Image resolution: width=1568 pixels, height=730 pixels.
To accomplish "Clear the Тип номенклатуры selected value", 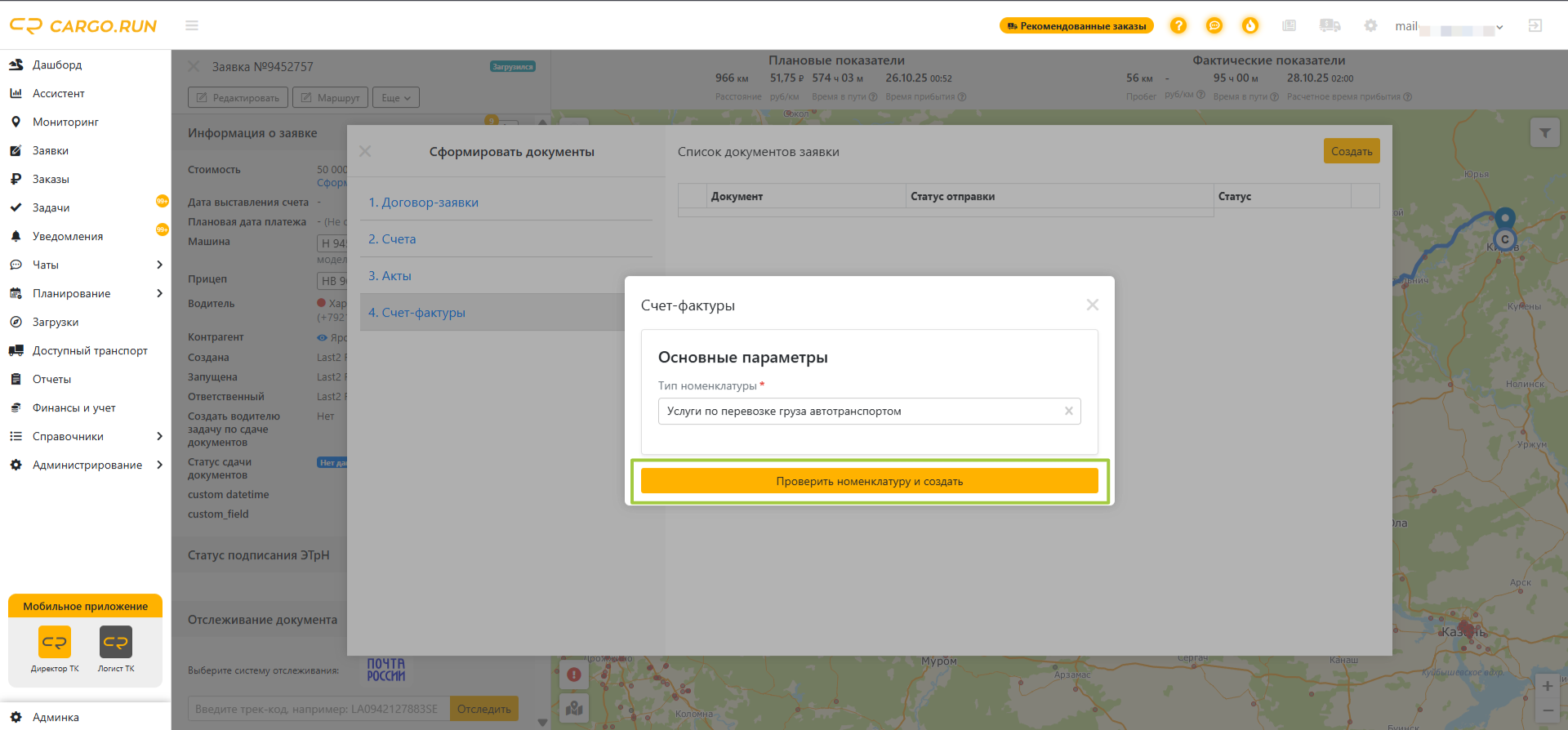I will [1068, 411].
